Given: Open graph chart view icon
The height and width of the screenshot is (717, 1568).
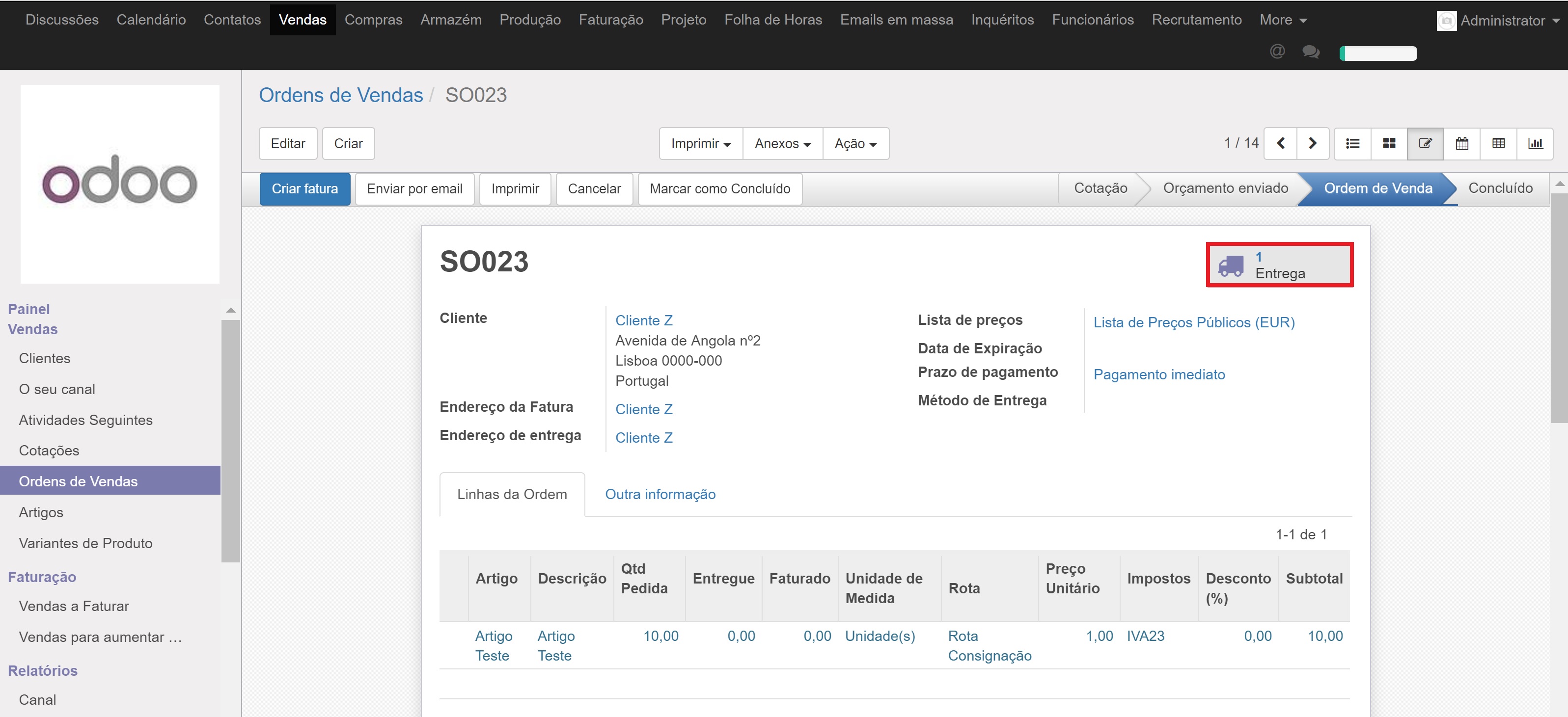Looking at the screenshot, I should (x=1535, y=143).
